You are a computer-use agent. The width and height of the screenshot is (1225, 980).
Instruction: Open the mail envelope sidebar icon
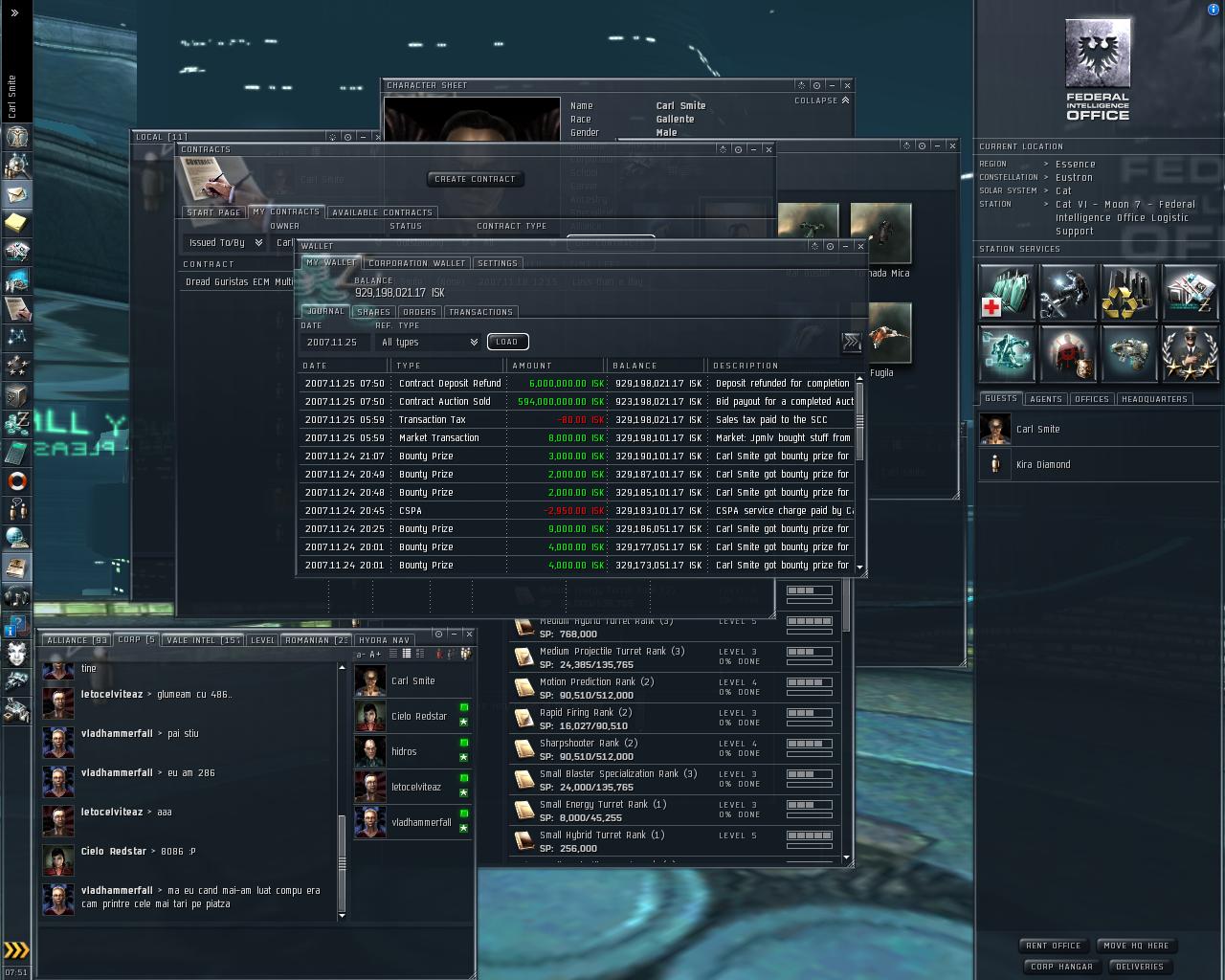[x=16, y=194]
